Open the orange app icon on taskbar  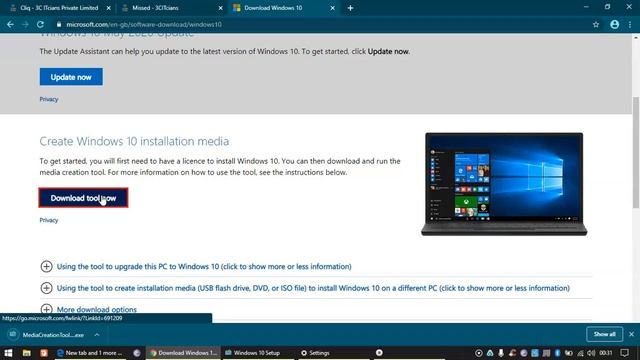(x=44, y=353)
